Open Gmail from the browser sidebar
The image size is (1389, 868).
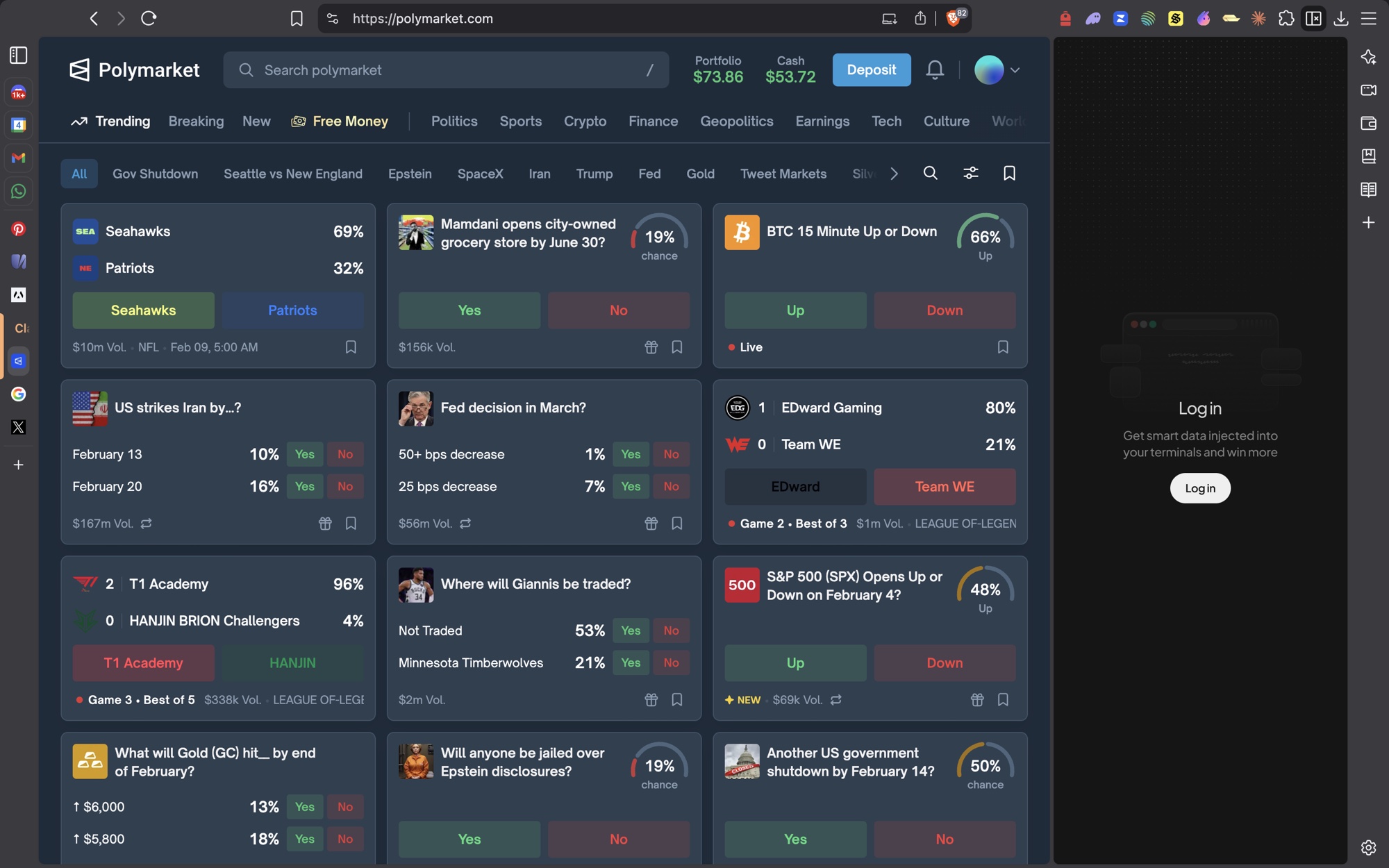(19, 158)
